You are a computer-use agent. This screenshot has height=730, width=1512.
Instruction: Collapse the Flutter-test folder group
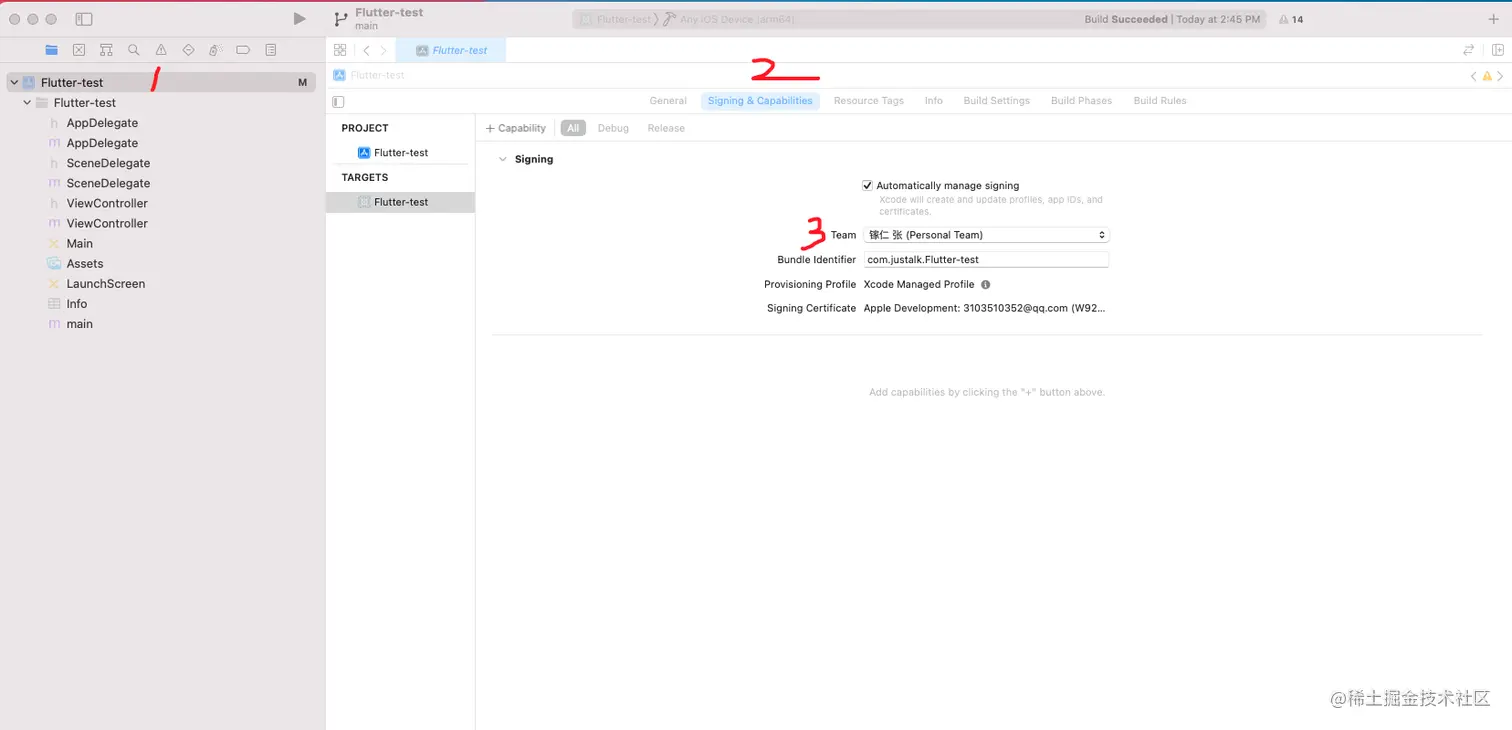(27, 103)
